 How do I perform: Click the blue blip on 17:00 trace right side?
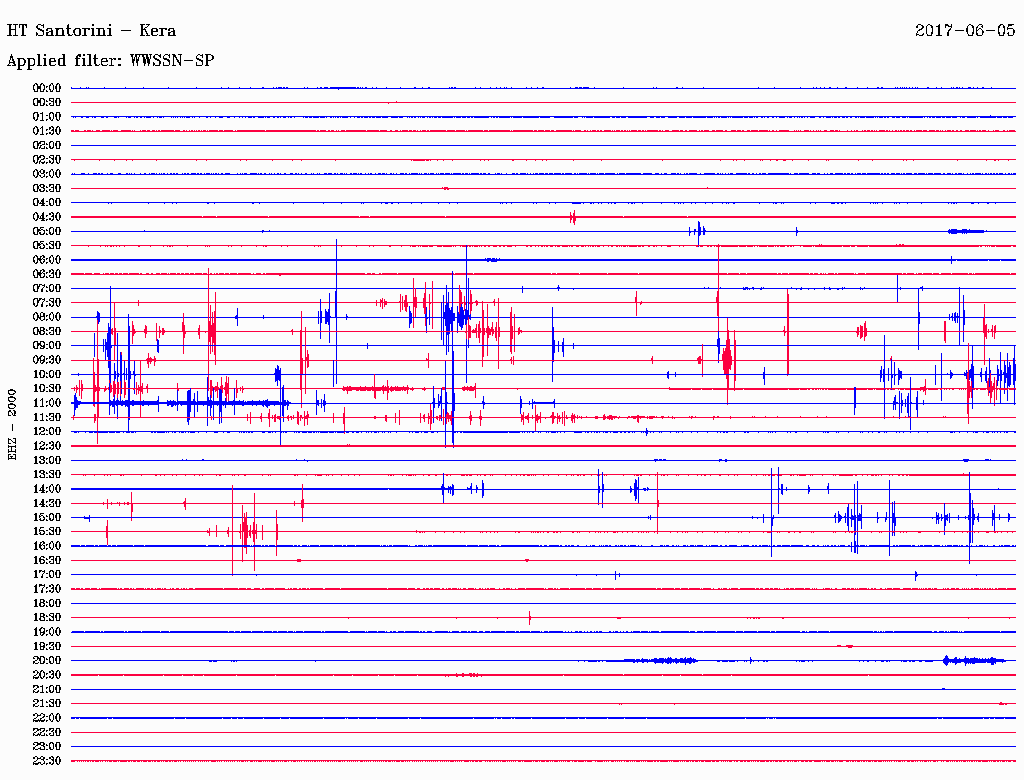(917, 575)
